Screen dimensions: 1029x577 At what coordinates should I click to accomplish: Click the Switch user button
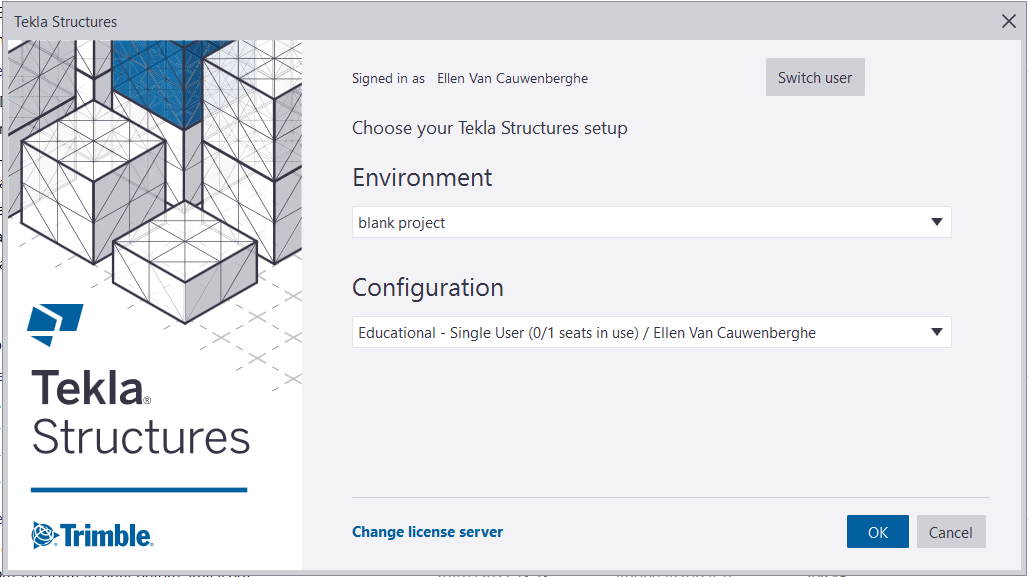[x=814, y=77]
